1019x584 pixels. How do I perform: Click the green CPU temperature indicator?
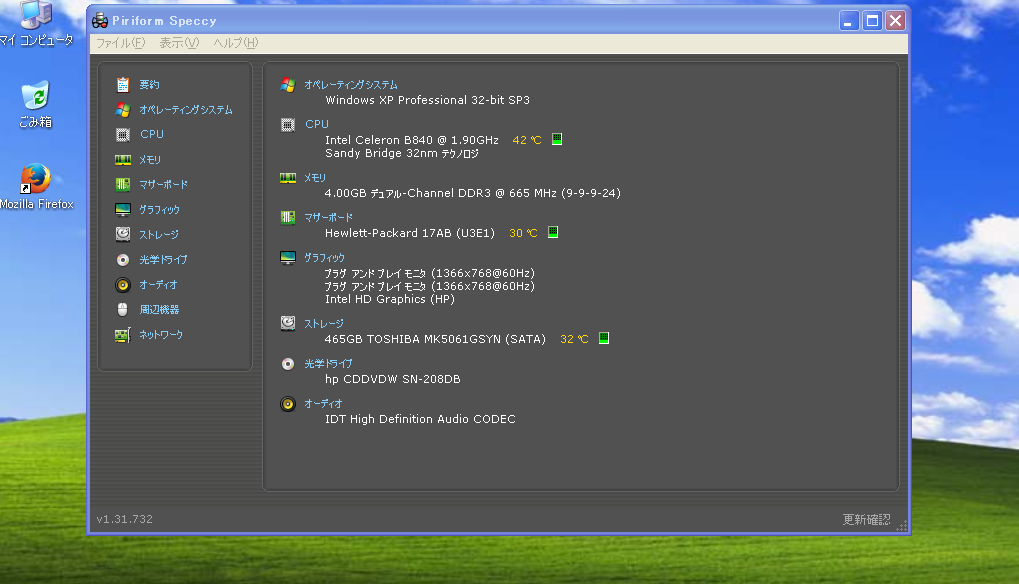tap(557, 139)
